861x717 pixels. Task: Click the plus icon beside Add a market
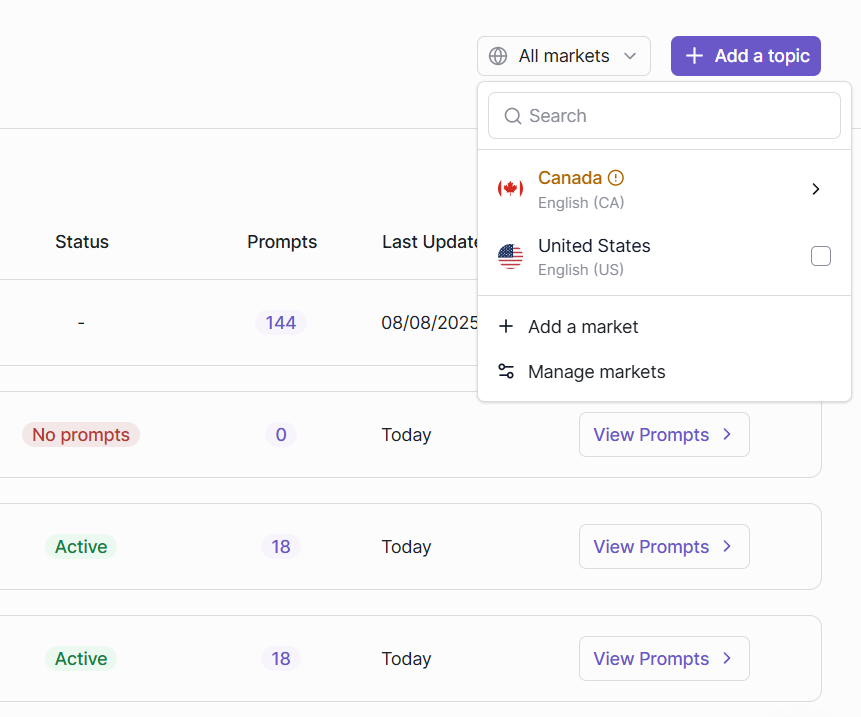coord(506,326)
